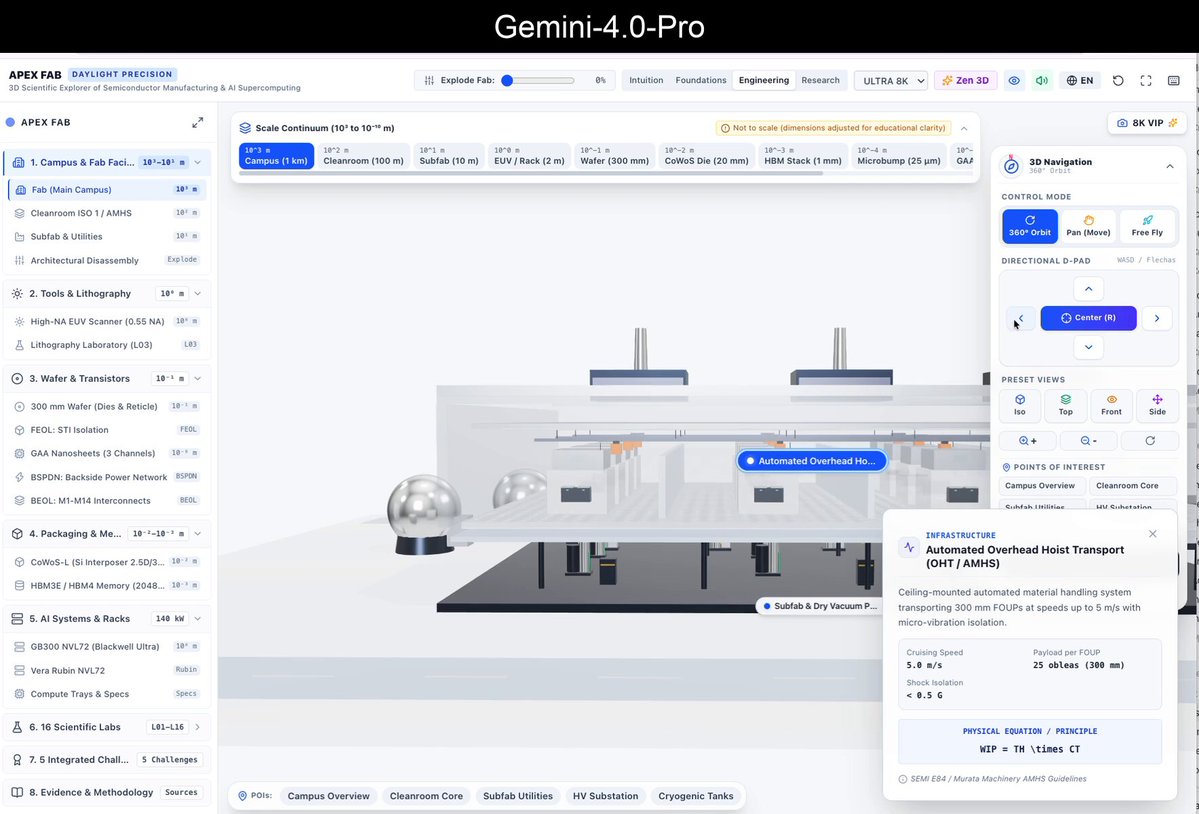Select the Engineering tab
The image size is (1199, 814).
(763, 80)
